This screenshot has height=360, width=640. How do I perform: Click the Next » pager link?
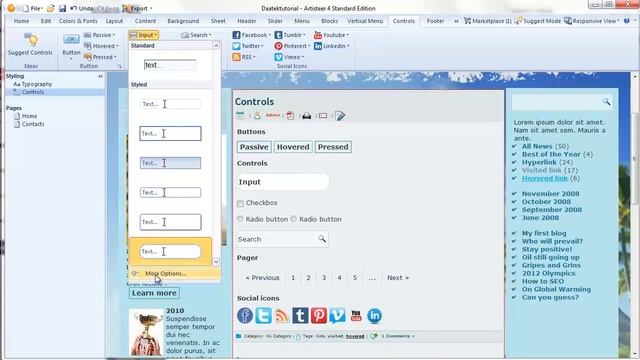coord(398,278)
